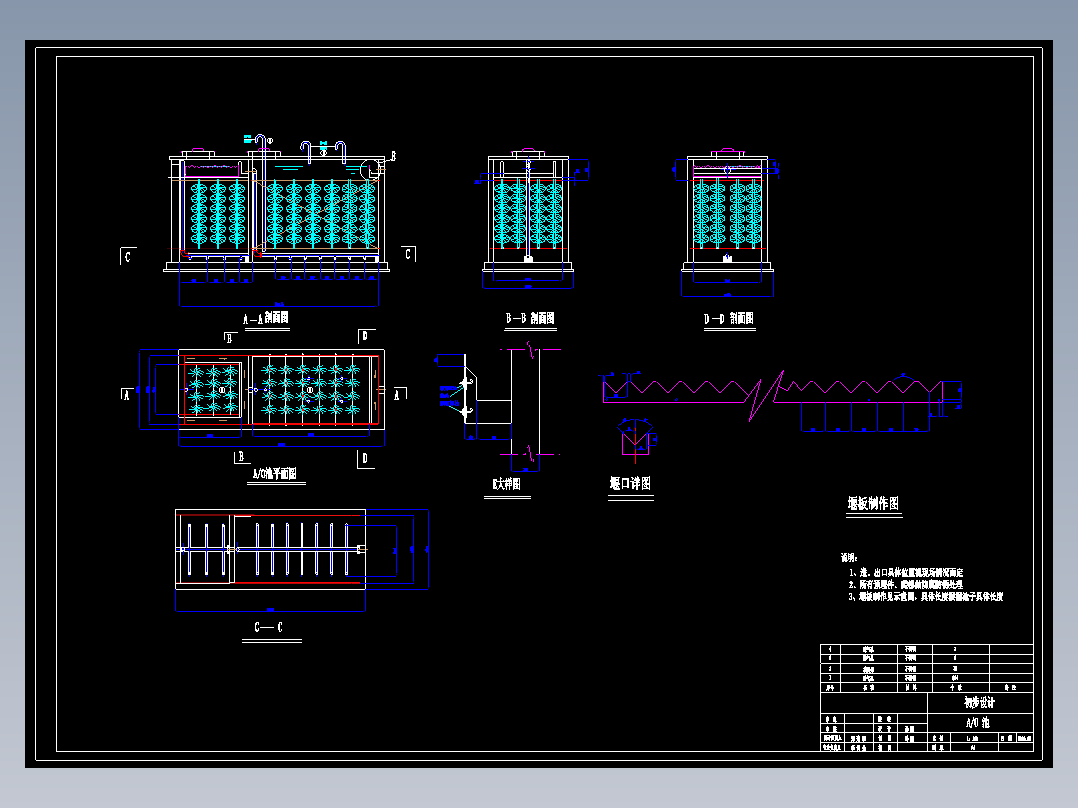Click the 'A-A剖面图' section title

[265, 318]
